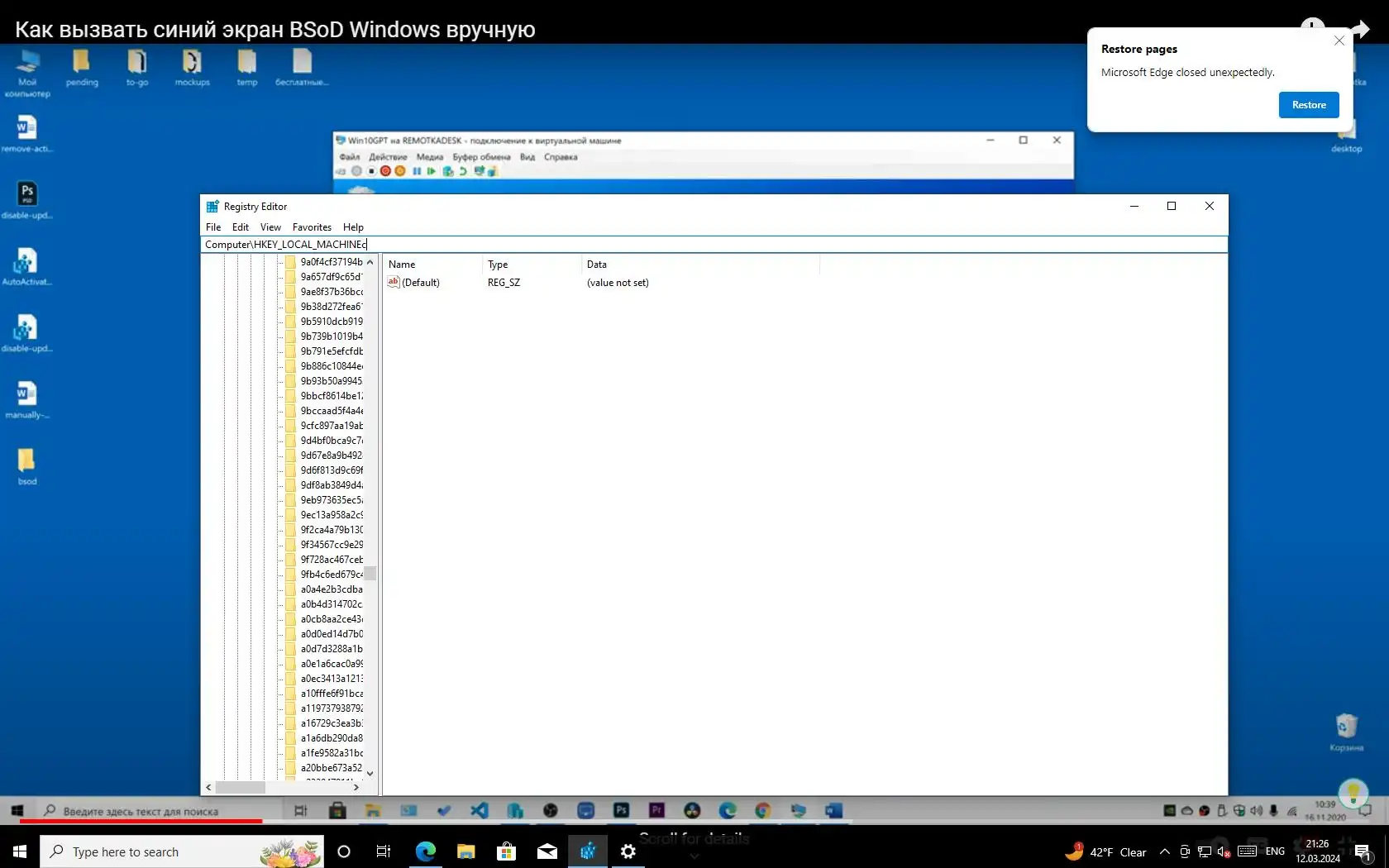Select the (Default) registry value
The height and width of the screenshot is (868, 1389).
pyautogui.click(x=414, y=283)
